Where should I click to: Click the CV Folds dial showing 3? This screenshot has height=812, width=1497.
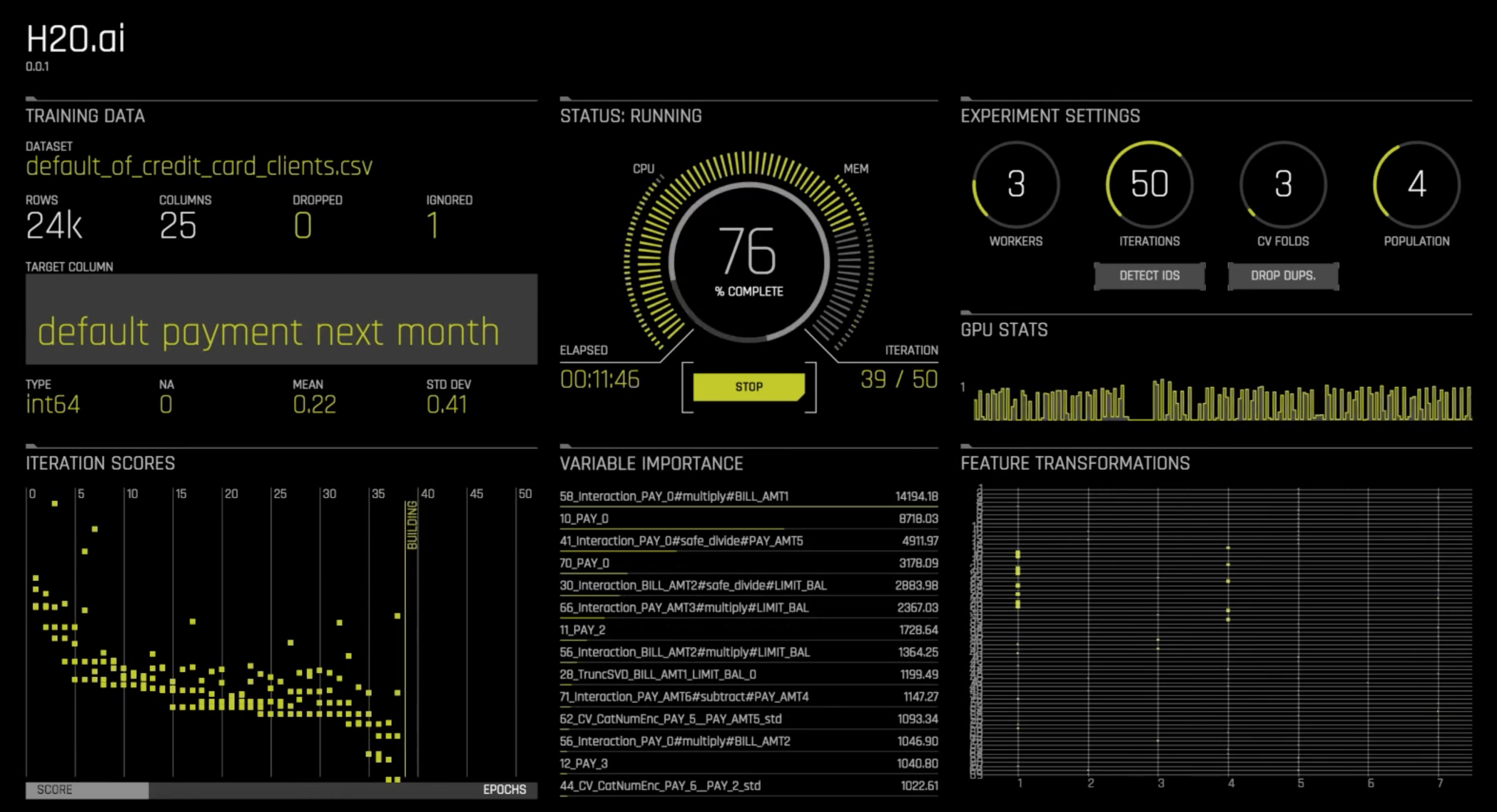pyautogui.click(x=1283, y=184)
